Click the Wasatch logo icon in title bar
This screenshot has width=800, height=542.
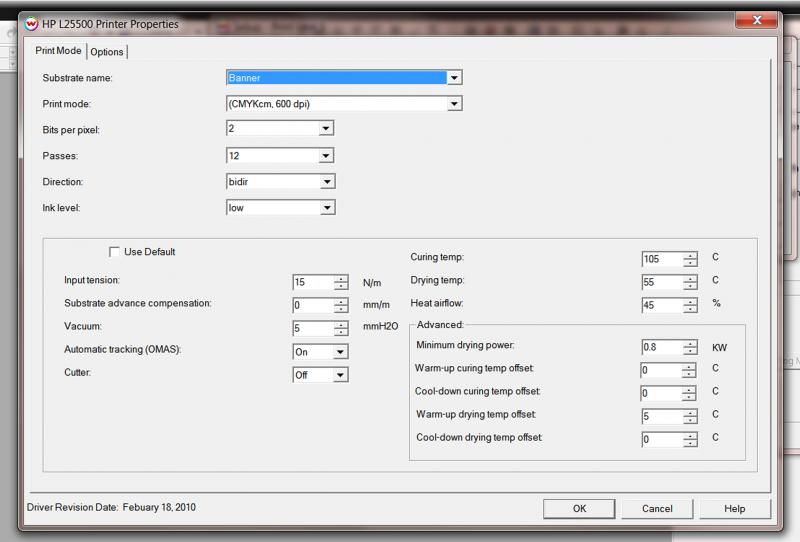click(x=31, y=23)
